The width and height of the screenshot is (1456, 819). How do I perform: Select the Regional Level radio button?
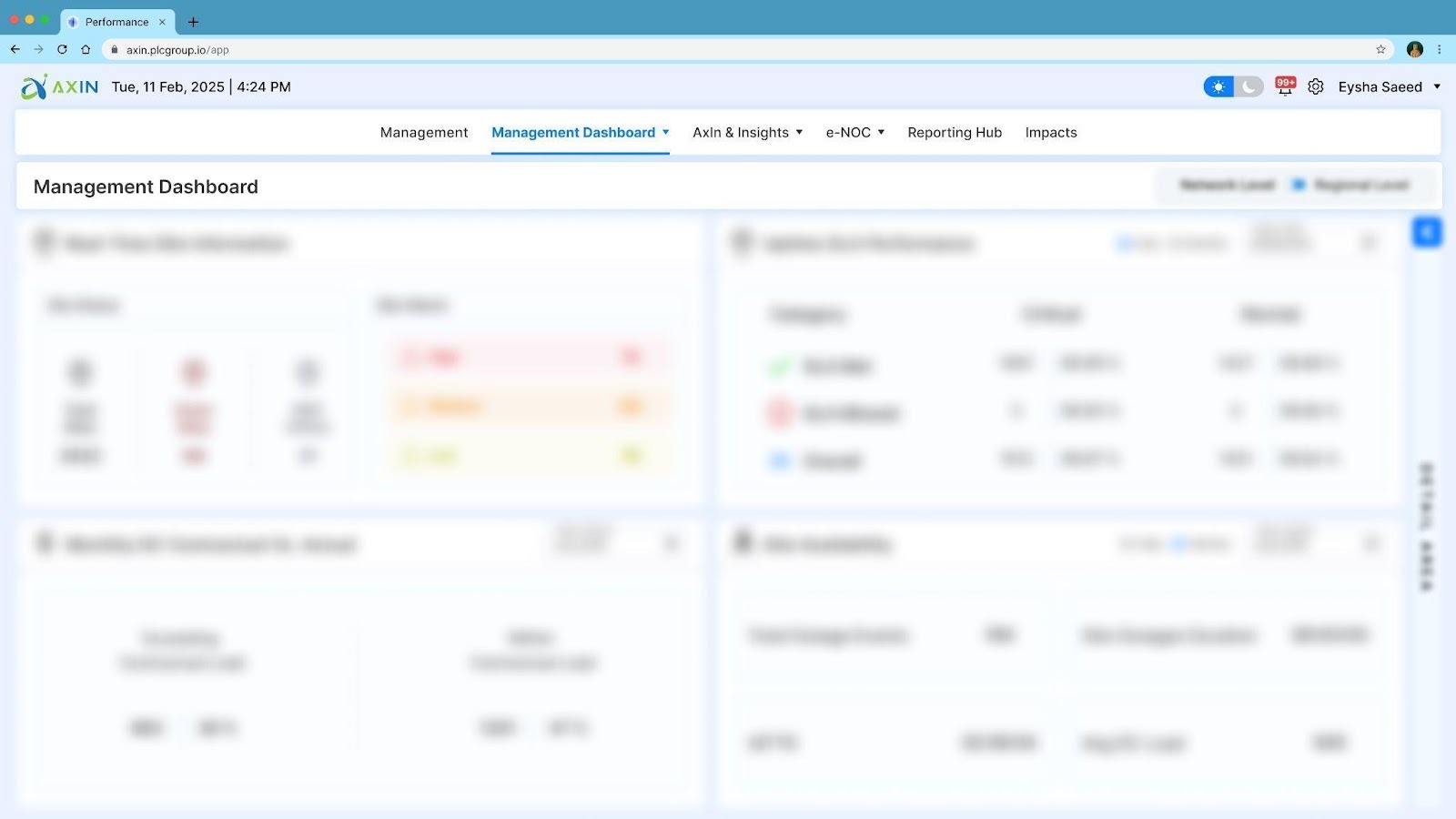coord(1299,185)
